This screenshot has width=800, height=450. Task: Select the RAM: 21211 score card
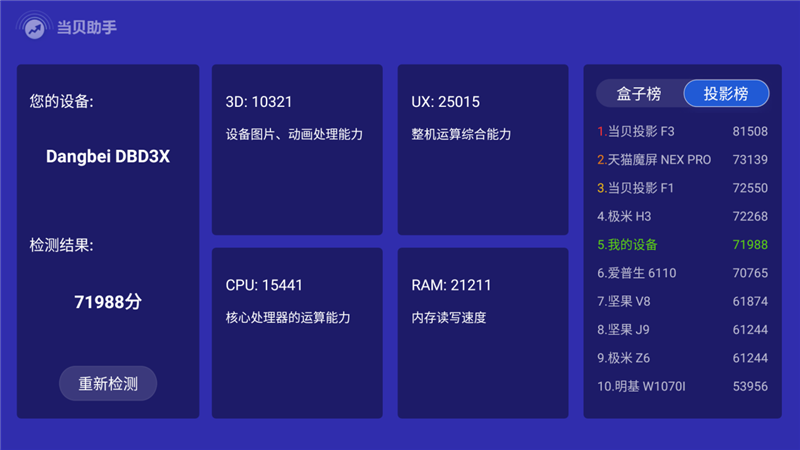tap(483, 333)
